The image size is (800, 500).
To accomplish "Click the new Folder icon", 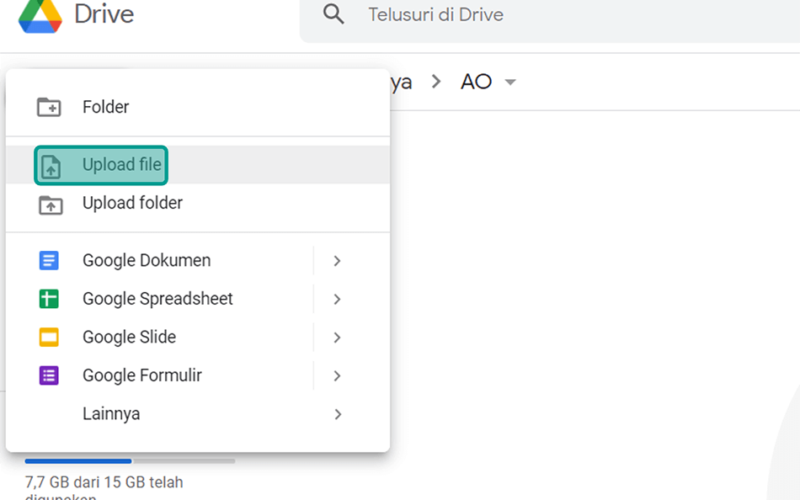I will (x=49, y=107).
